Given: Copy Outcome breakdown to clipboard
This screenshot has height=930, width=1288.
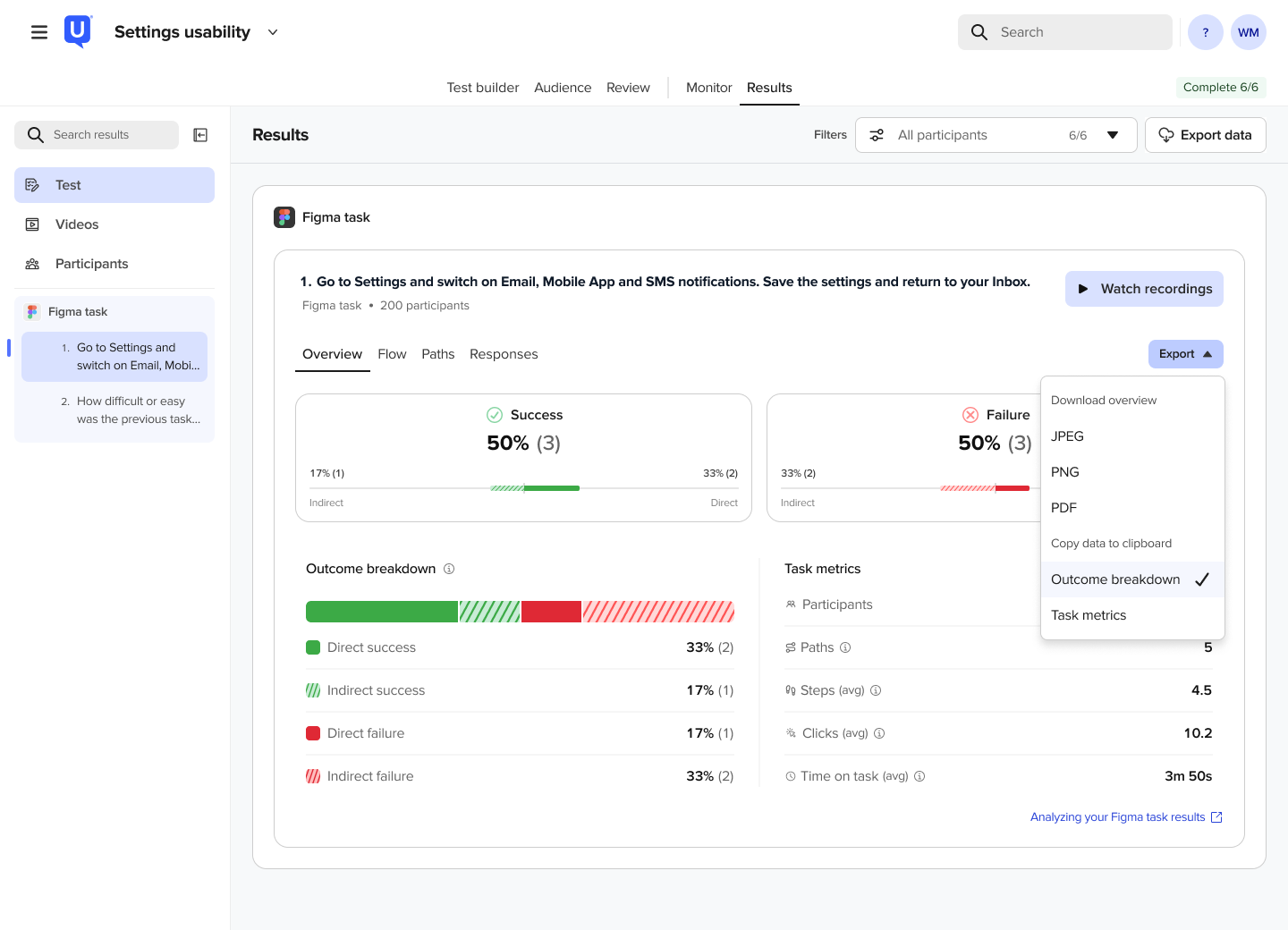Looking at the screenshot, I should (x=1132, y=579).
